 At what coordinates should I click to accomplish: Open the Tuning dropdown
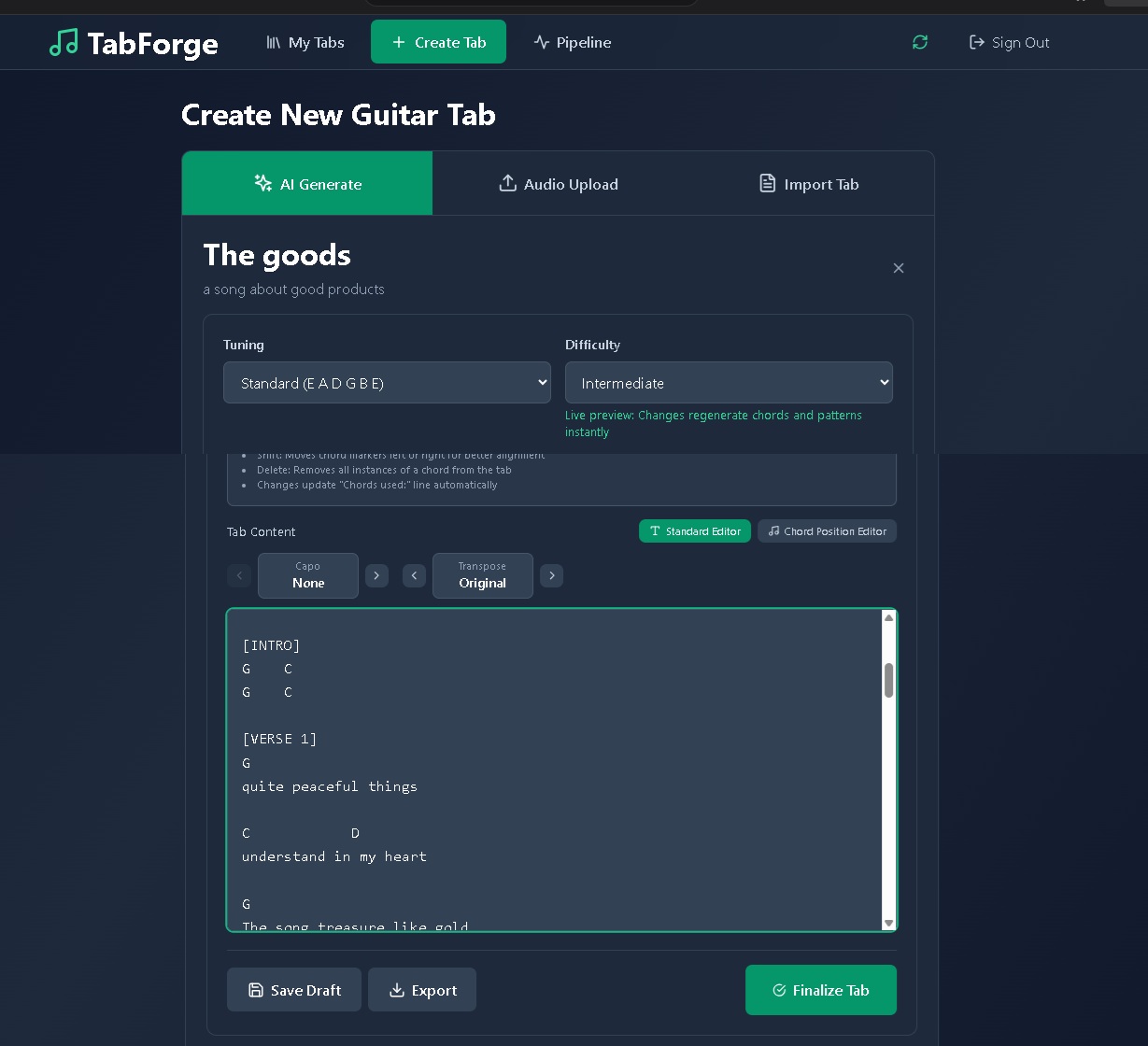pyautogui.click(x=386, y=382)
